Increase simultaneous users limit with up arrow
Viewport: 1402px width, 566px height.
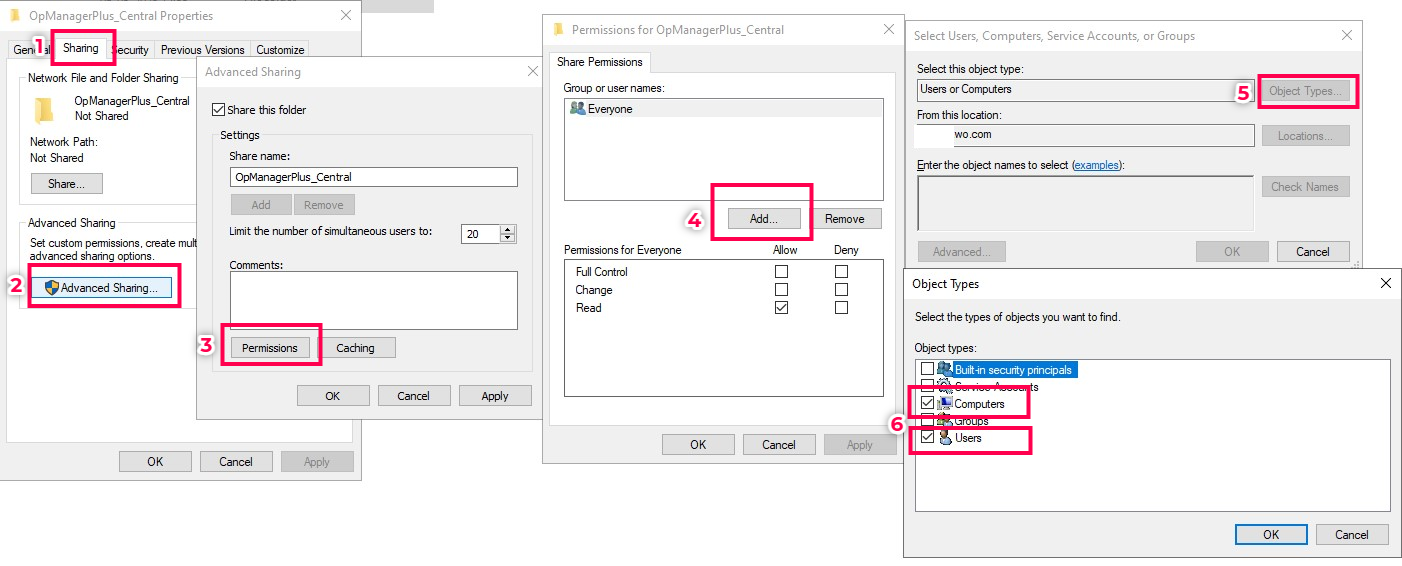click(508, 229)
